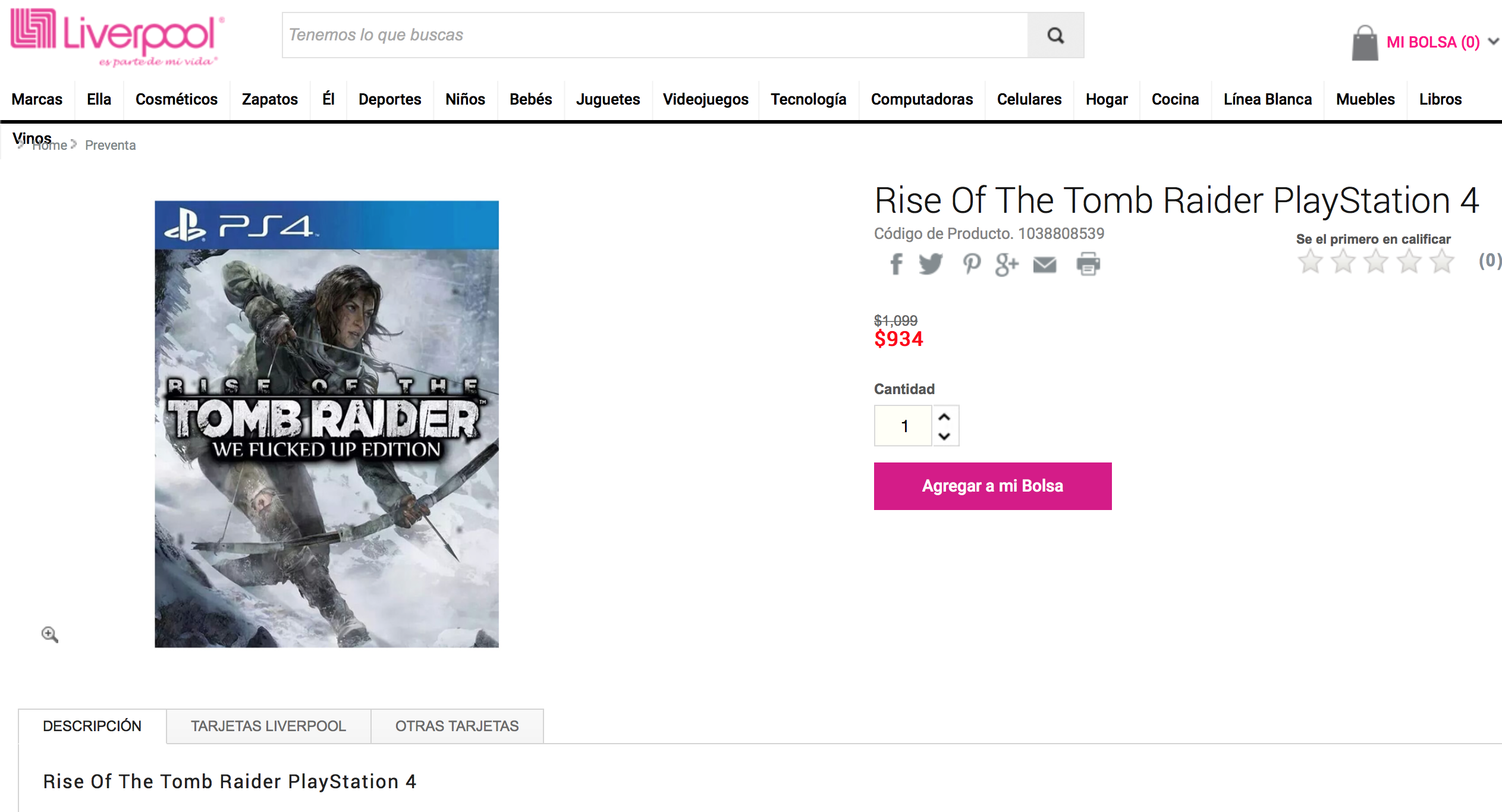Image resolution: width=1502 pixels, height=812 pixels.
Task: Share product on Facebook
Action: tap(896, 264)
